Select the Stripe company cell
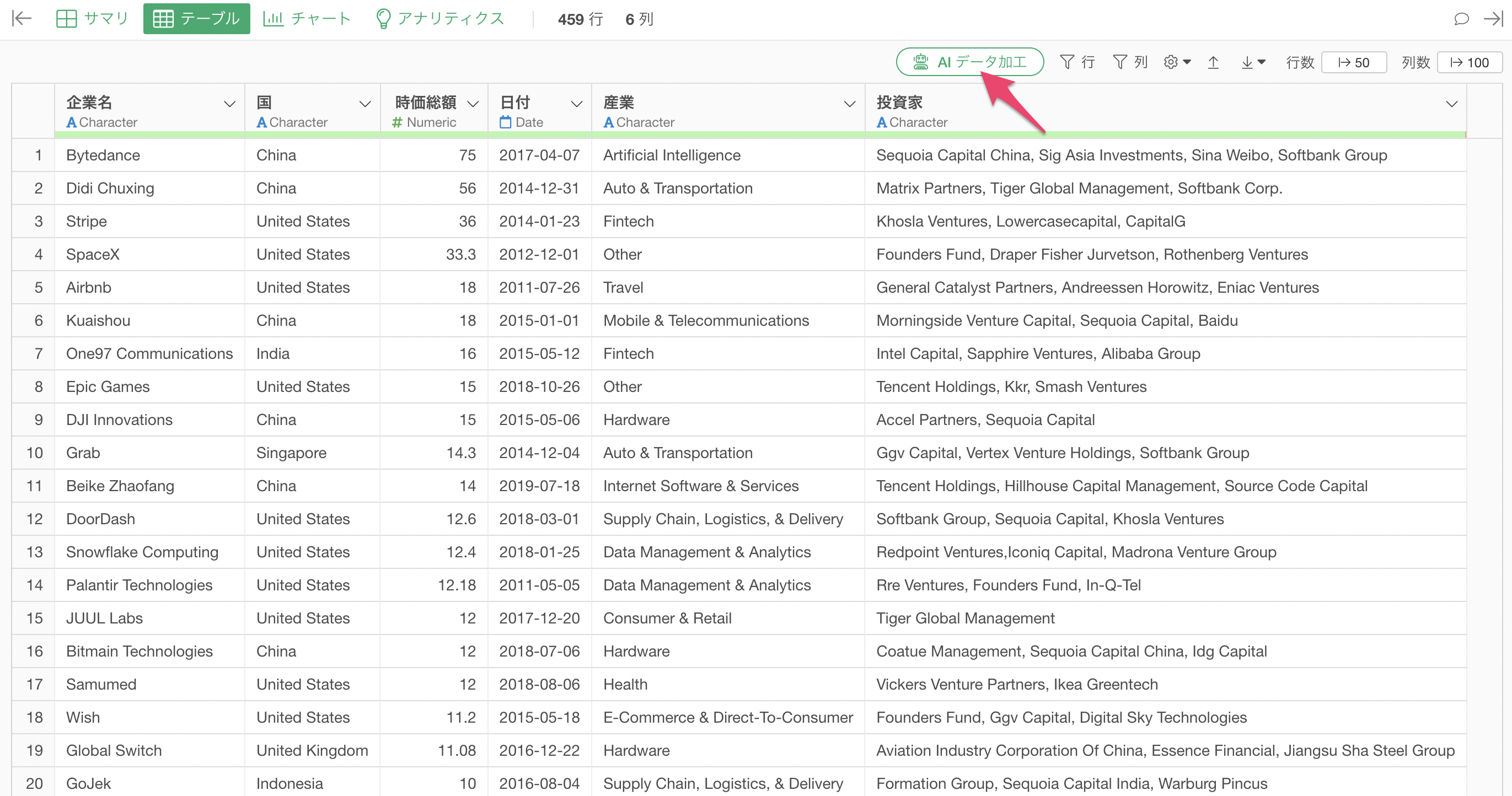1512x796 pixels. tap(149, 221)
